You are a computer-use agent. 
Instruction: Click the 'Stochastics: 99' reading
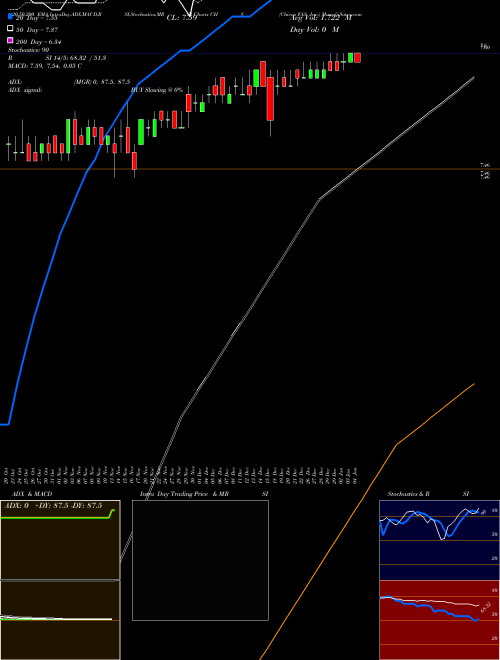28,50
